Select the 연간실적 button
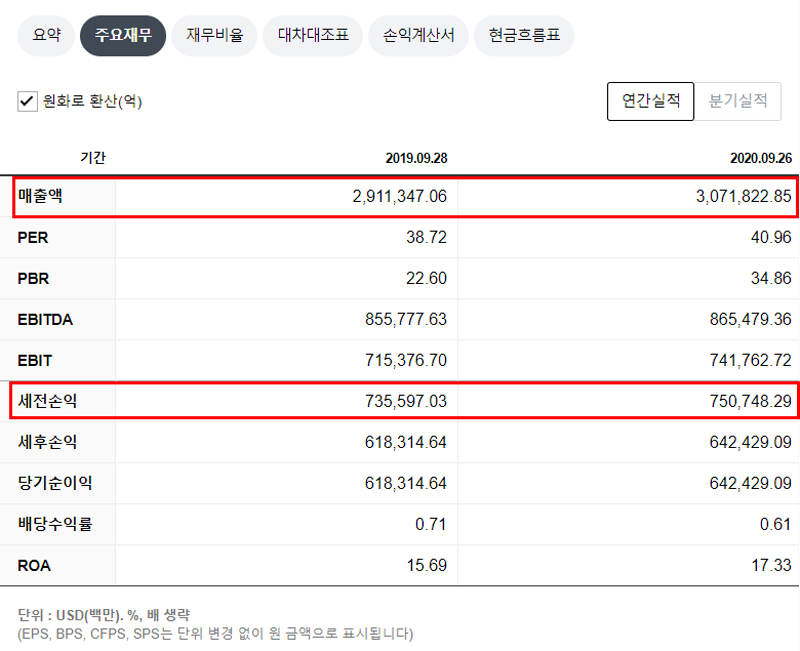This screenshot has width=800, height=651. [651, 101]
